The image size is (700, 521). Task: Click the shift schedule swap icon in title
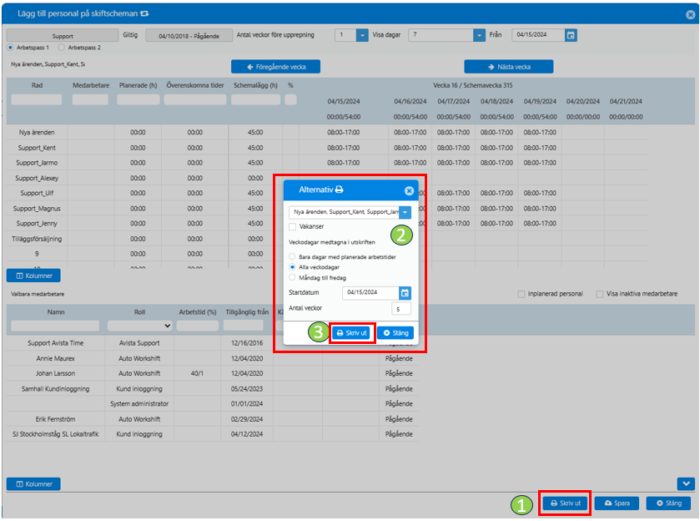pos(144,14)
